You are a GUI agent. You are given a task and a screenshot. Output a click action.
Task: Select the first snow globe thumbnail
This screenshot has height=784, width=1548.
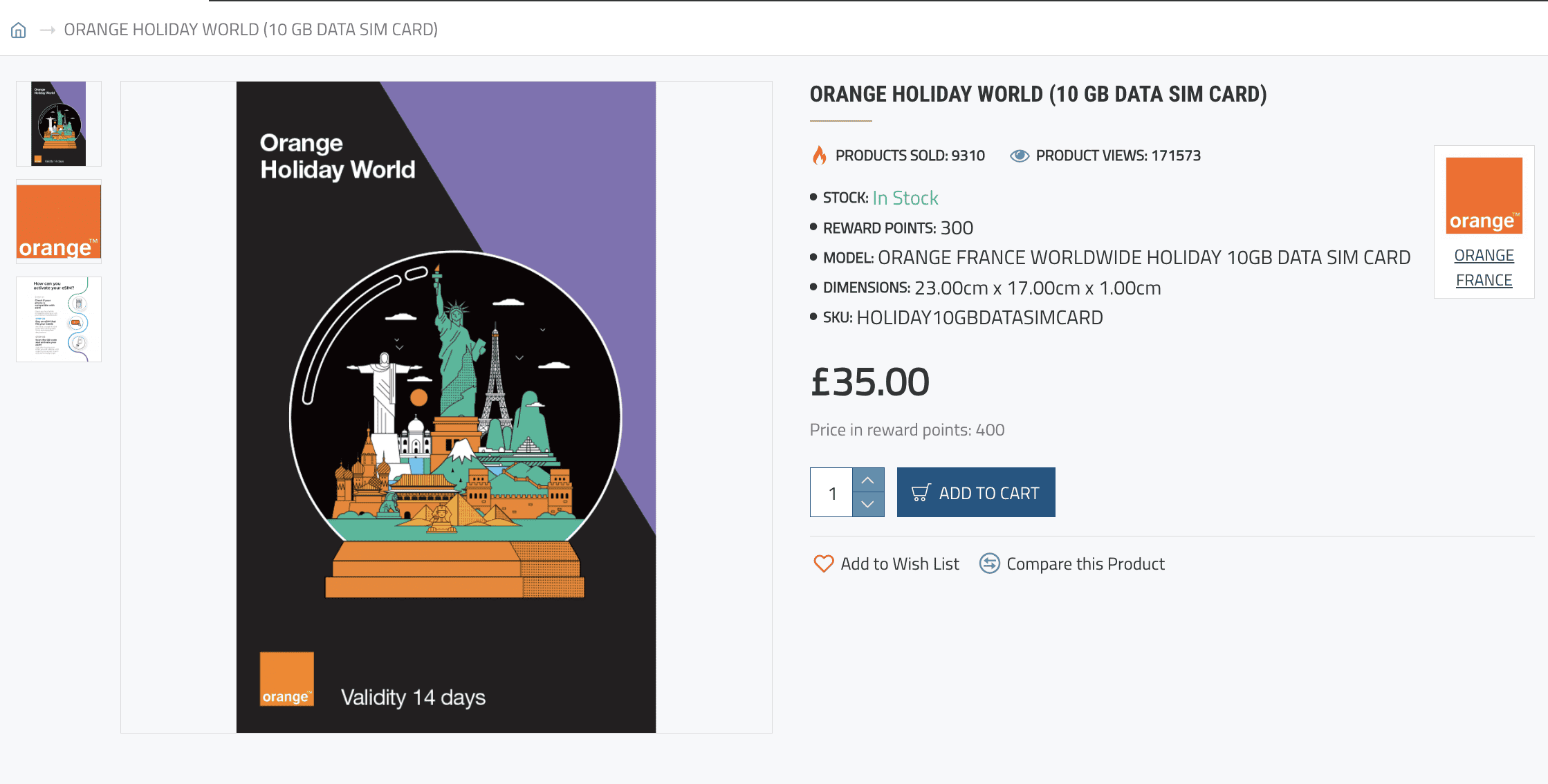(x=59, y=124)
